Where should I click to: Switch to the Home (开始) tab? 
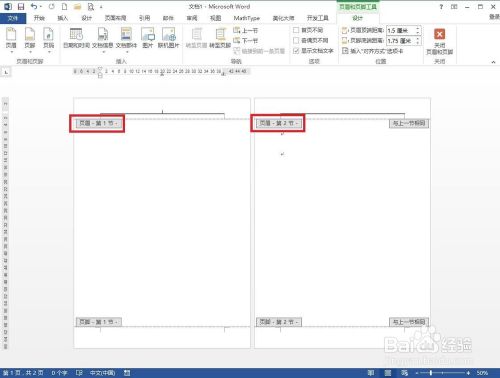(x=39, y=18)
